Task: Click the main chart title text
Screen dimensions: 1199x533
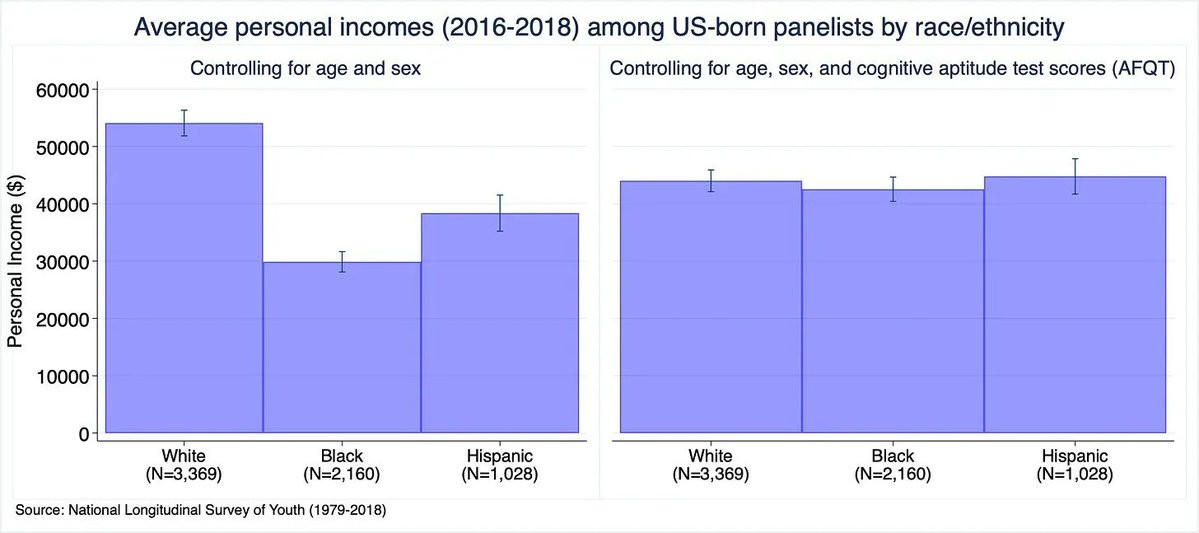Action: pyautogui.click(x=599, y=29)
